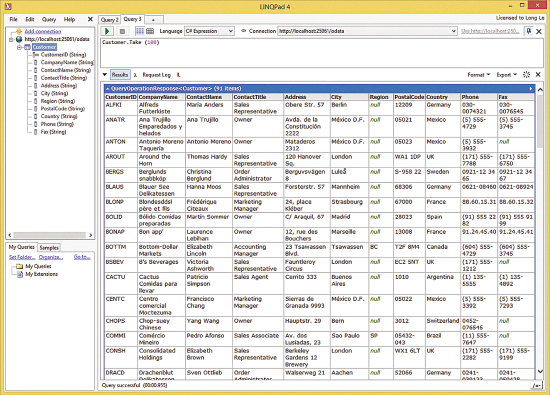550x395 pixels.
Task: Click the My Queries folder icon
Action: pos(20,266)
